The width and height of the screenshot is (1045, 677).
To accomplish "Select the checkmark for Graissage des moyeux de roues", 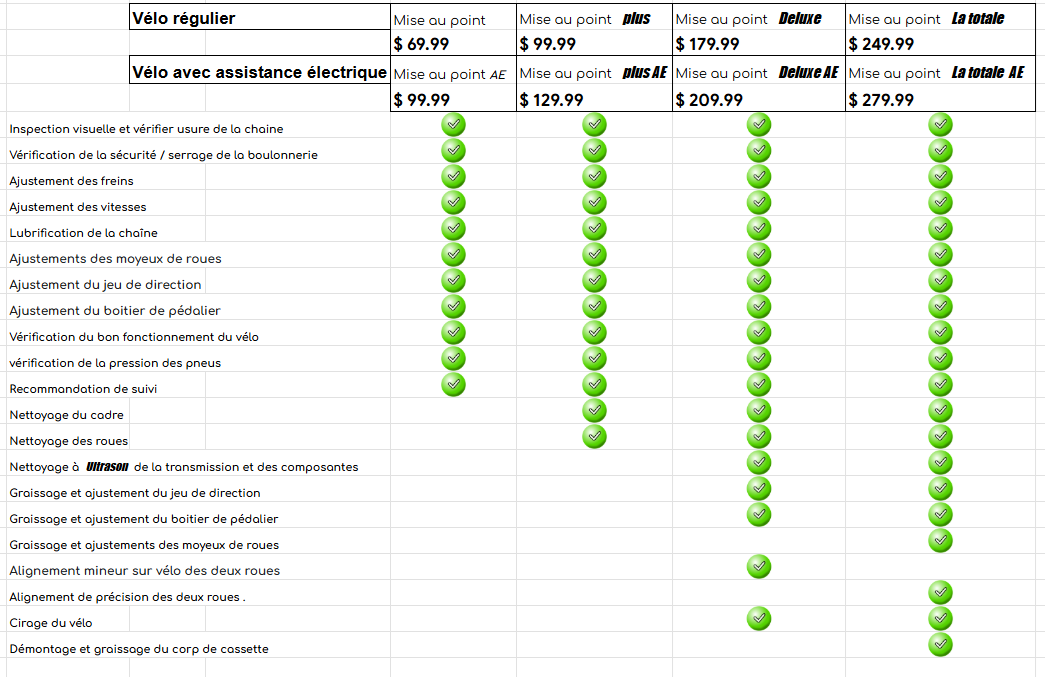I will click(x=940, y=540).
